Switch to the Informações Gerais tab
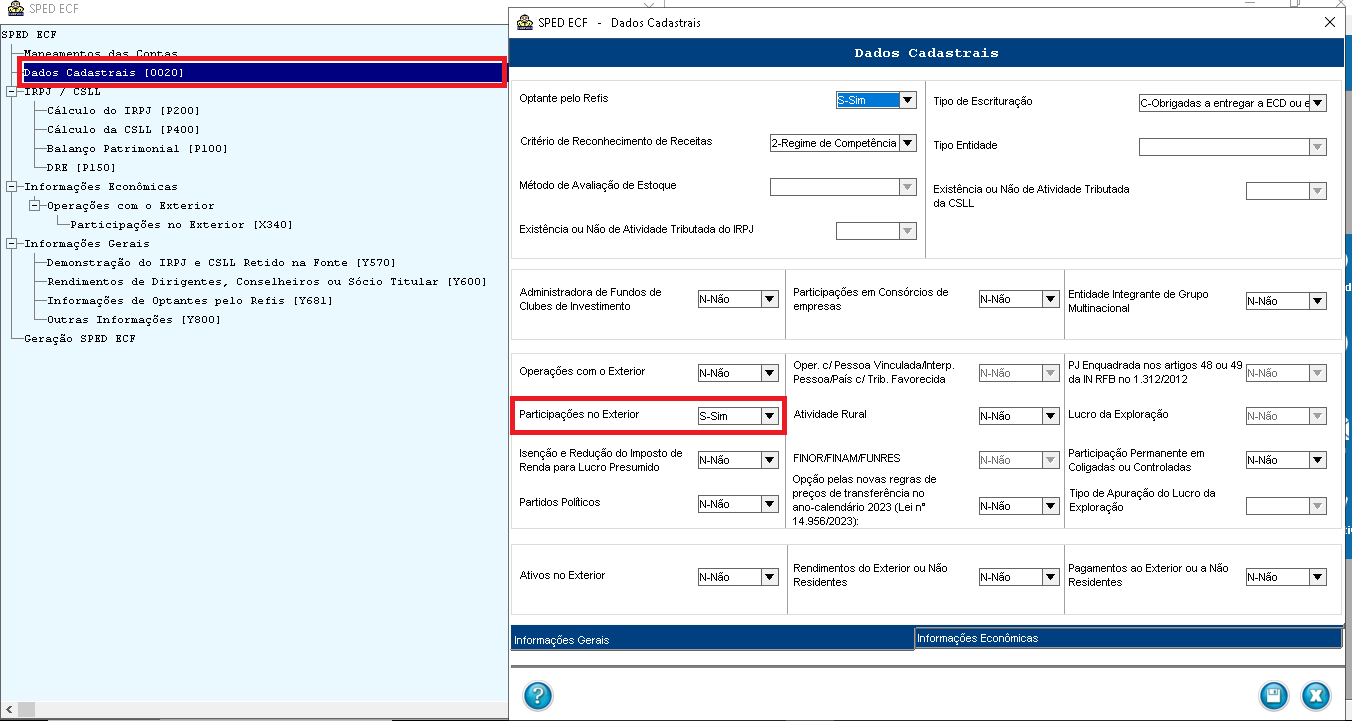Viewport: 1352px width, 721px height. tap(712, 640)
